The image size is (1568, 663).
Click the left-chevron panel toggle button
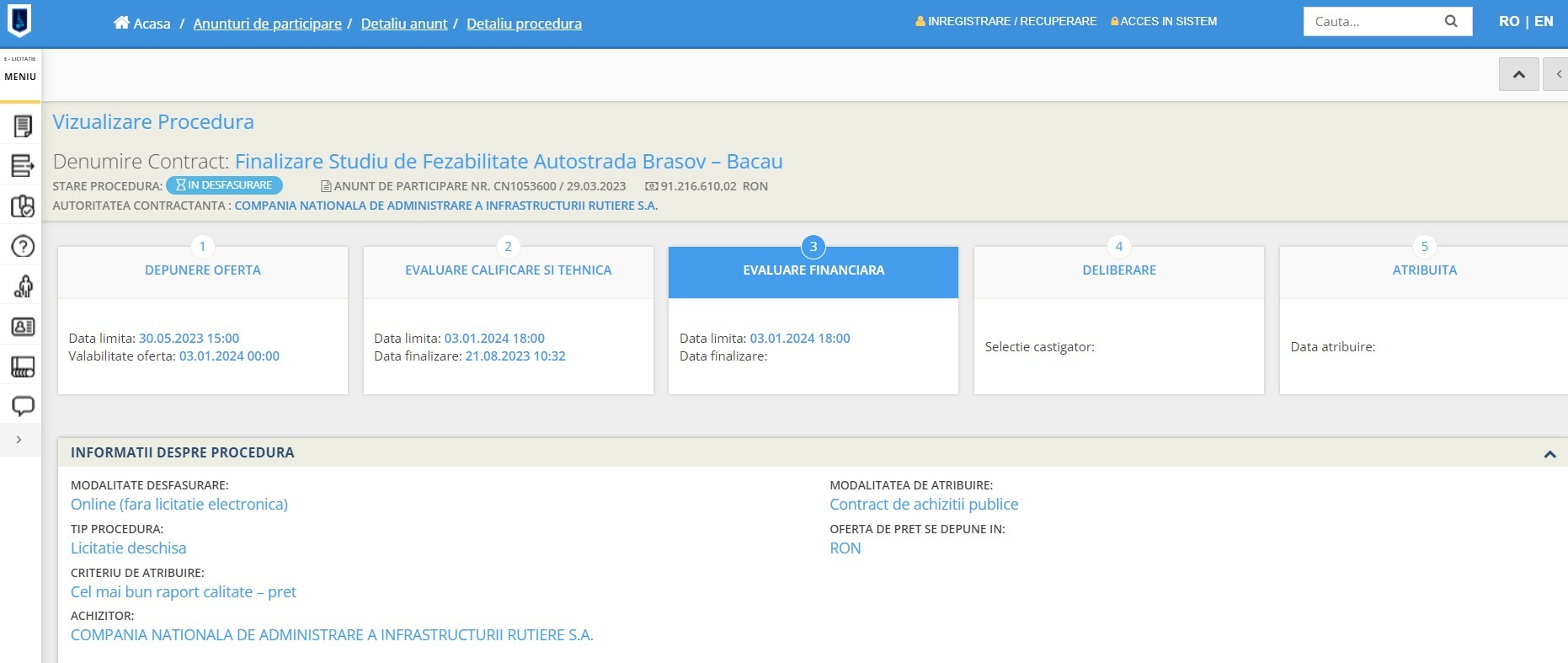tap(1556, 74)
